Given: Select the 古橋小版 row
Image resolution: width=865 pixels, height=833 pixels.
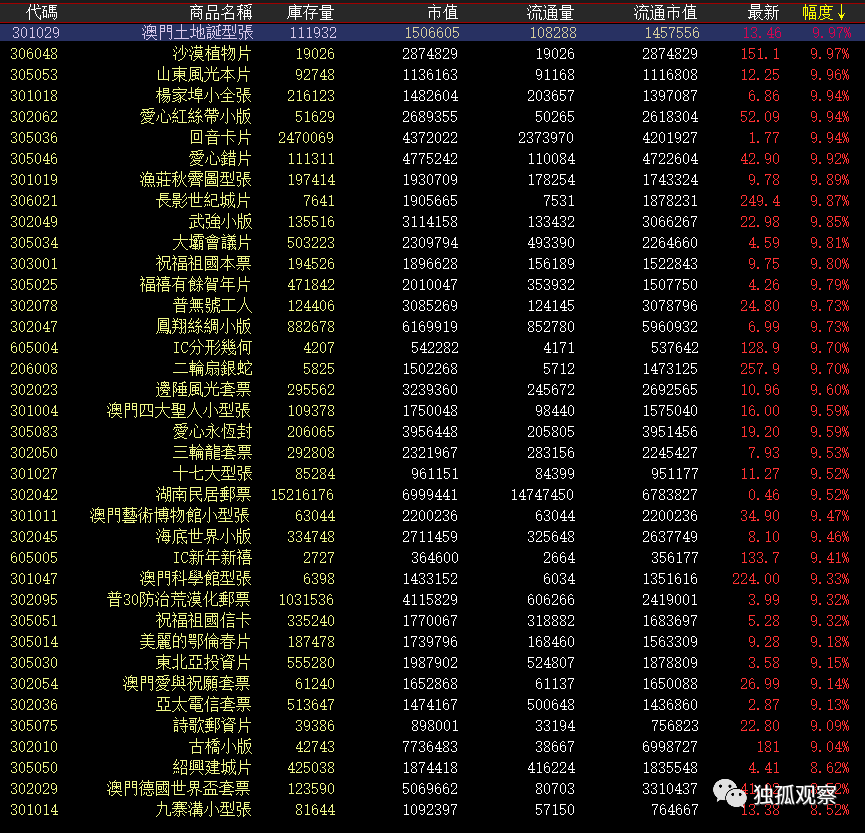Looking at the screenshot, I should (432, 746).
